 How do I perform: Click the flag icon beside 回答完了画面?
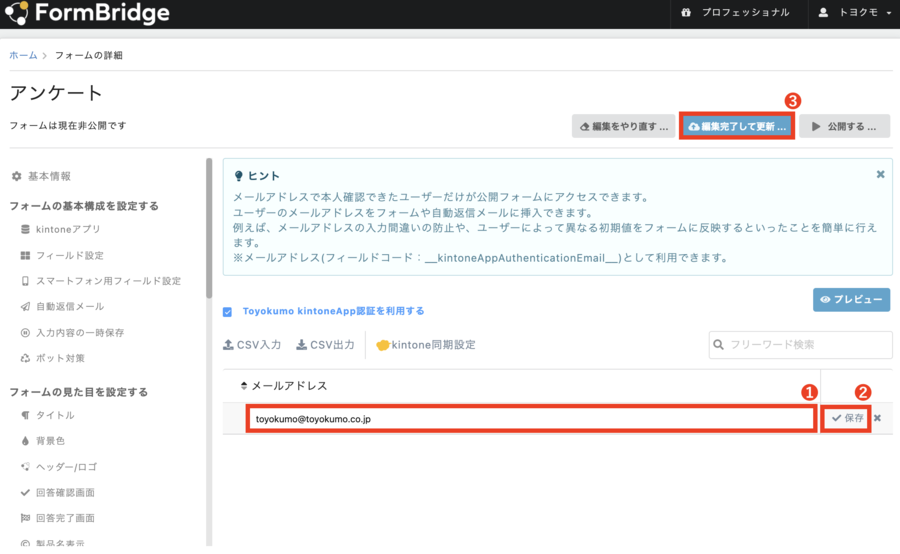25,518
